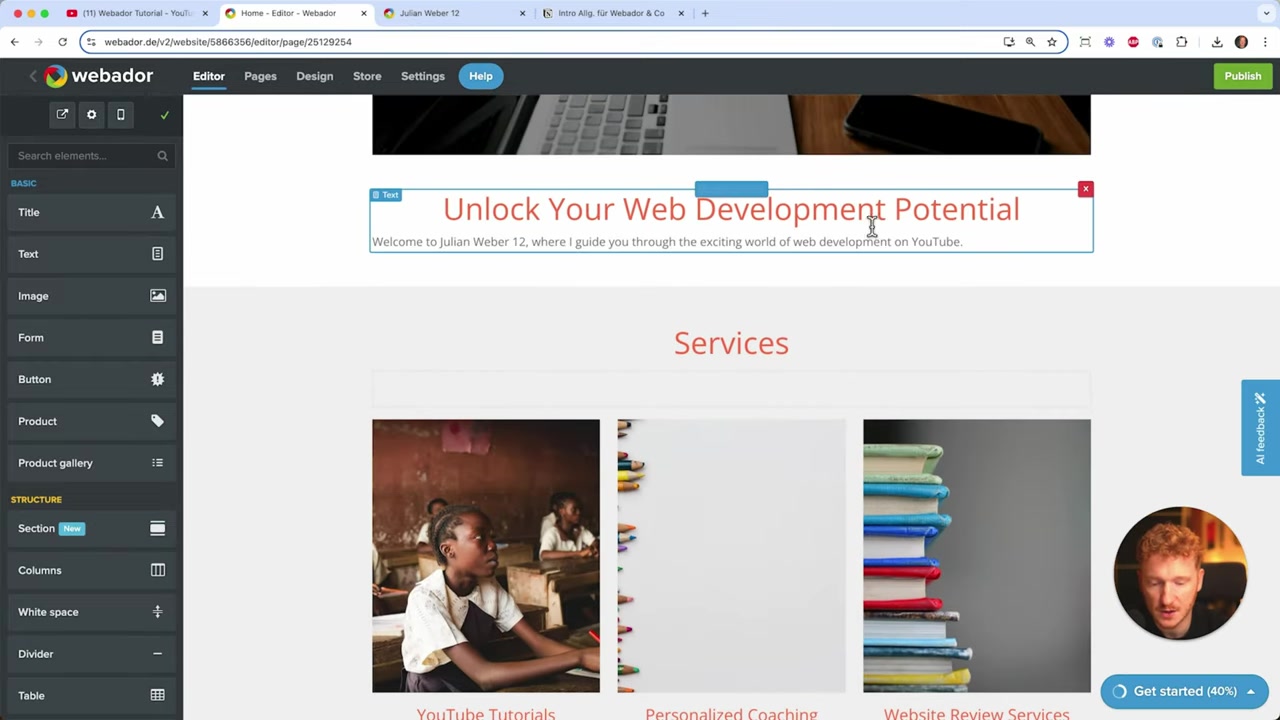Open the AI feedback side tab
The height and width of the screenshot is (720, 1280).
coord(1260,428)
